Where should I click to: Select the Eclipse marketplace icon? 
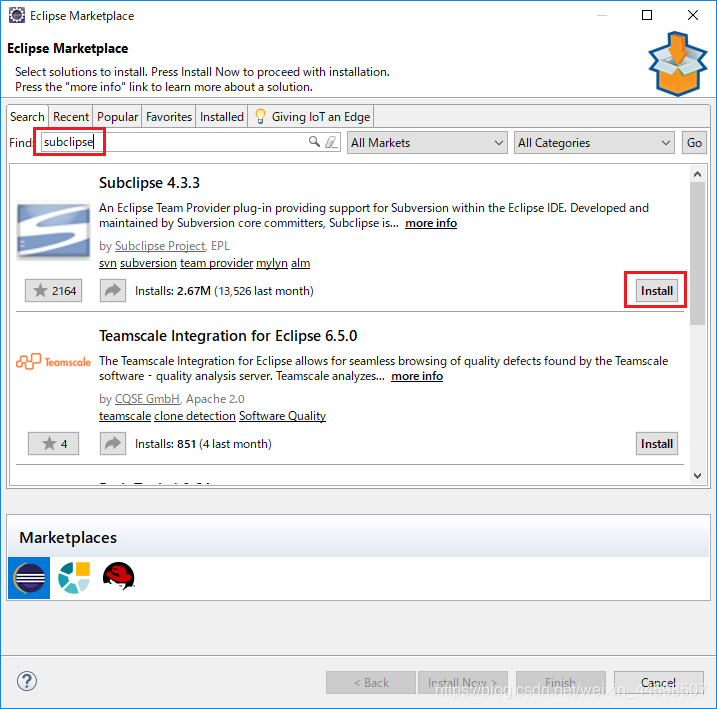(x=29, y=578)
